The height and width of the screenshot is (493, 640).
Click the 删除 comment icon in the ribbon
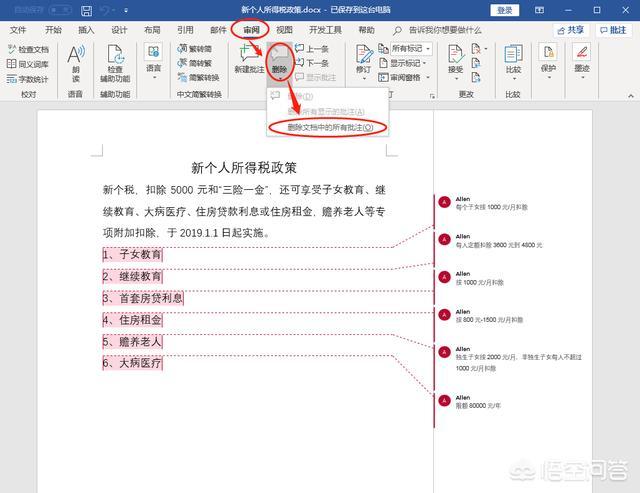pyautogui.click(x=280, y=58)
